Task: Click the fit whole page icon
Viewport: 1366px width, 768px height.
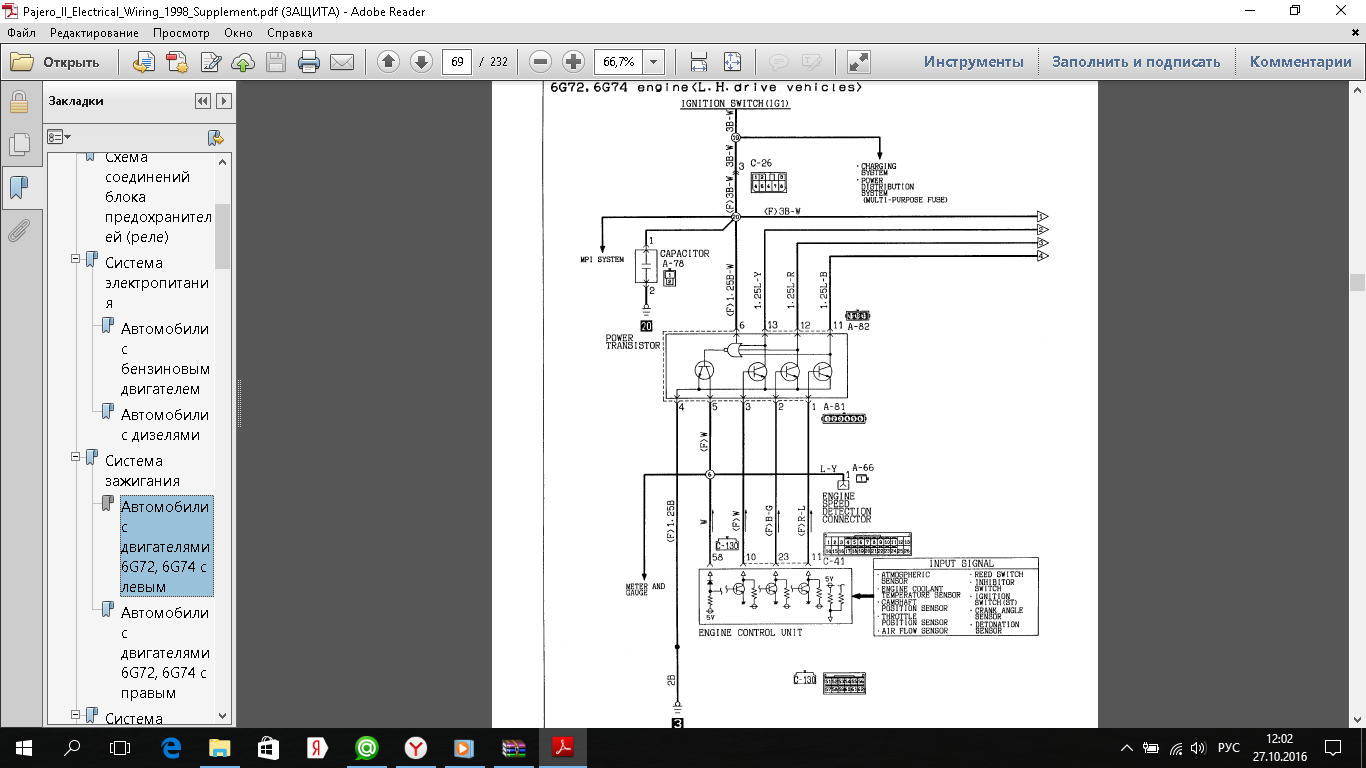Action: tap(732, 62)
